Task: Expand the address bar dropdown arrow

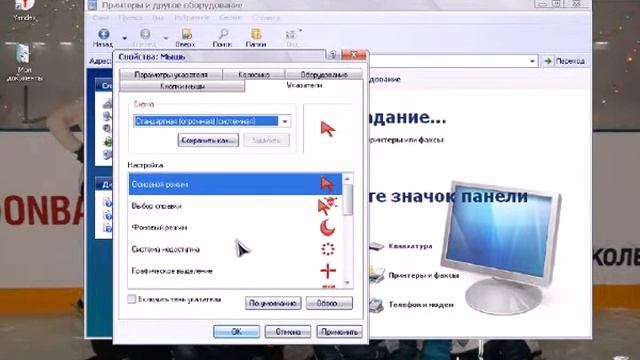Action: [x=532, y=61]
